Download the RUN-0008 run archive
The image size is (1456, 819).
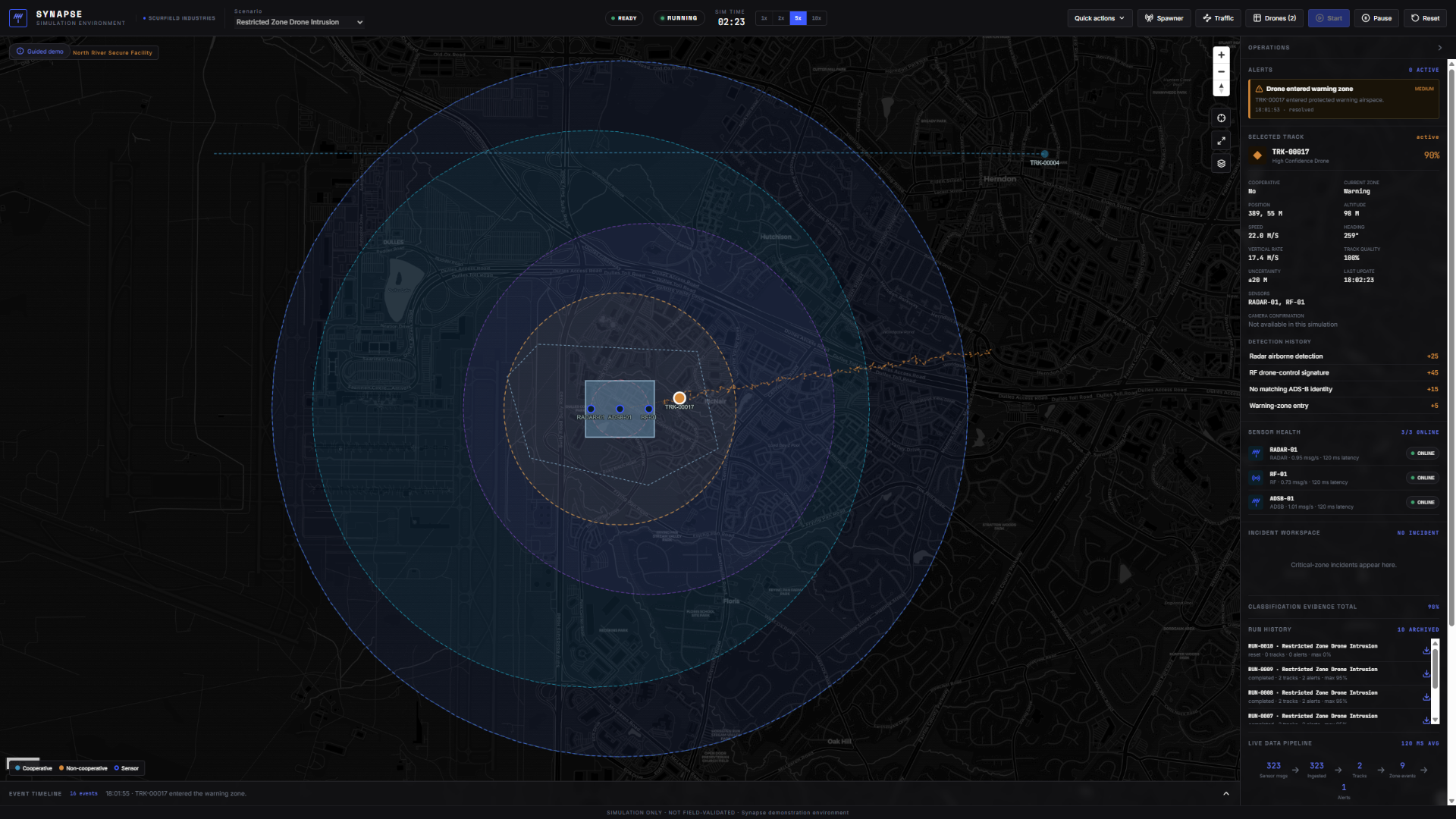point(1426,697)
